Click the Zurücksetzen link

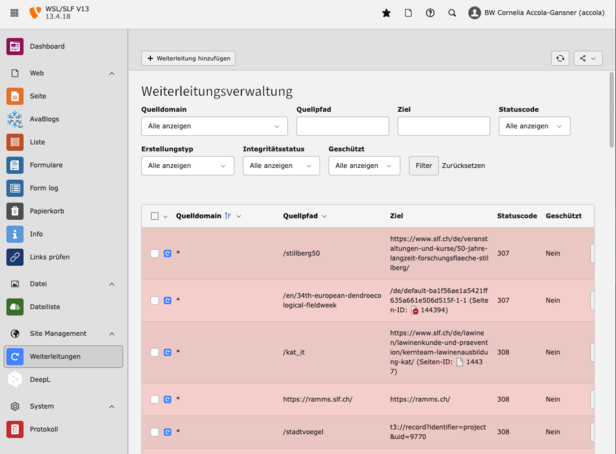(463, 166)
